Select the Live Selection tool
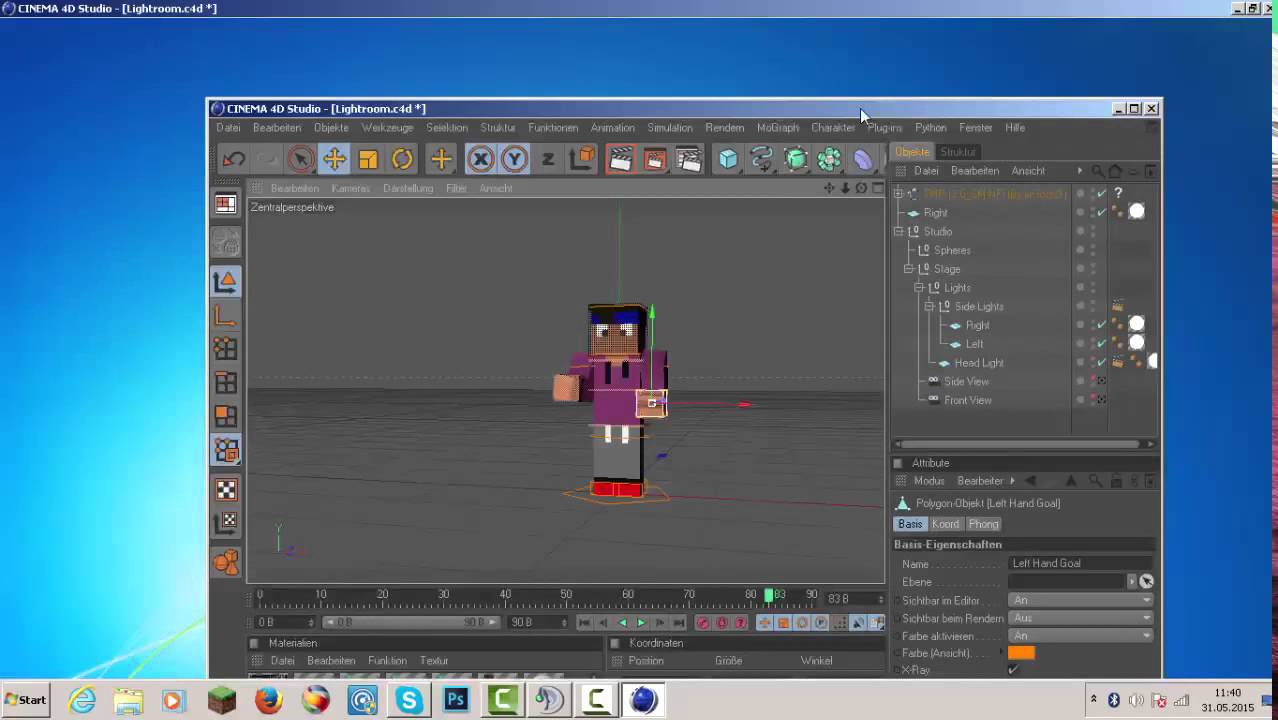The width and height of the screenshot is (1278, 720). point(300,159)
